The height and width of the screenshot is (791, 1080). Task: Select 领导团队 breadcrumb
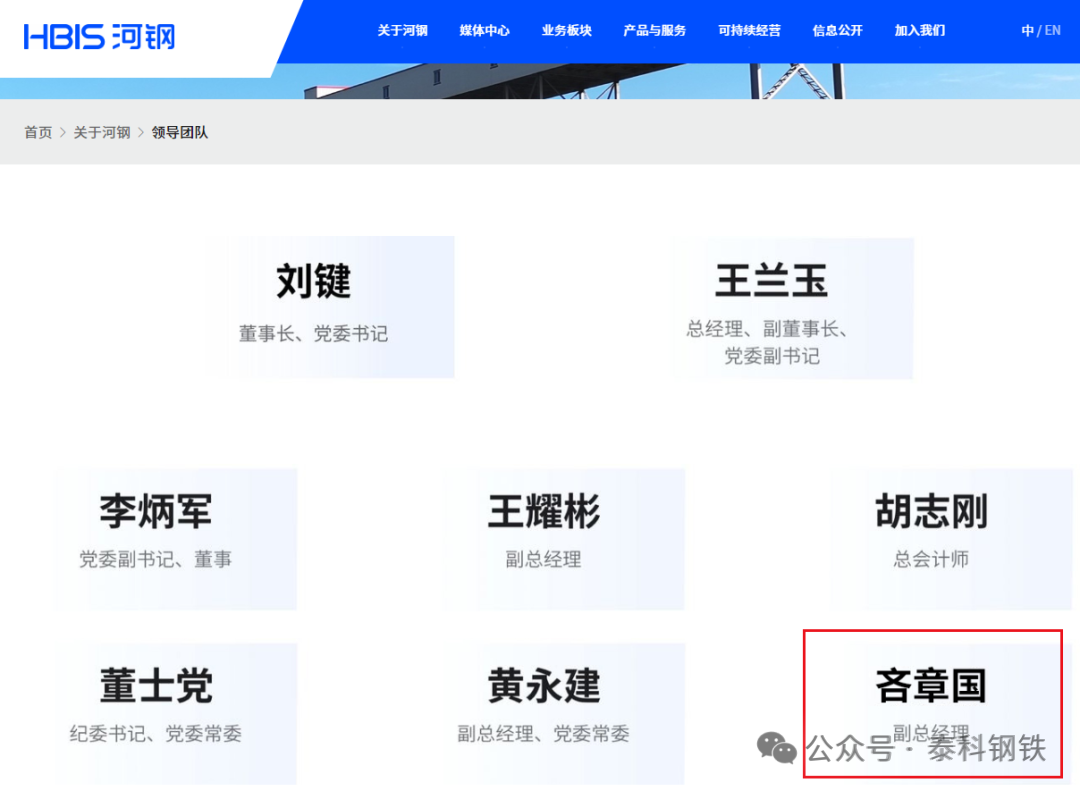pos(180,132)
